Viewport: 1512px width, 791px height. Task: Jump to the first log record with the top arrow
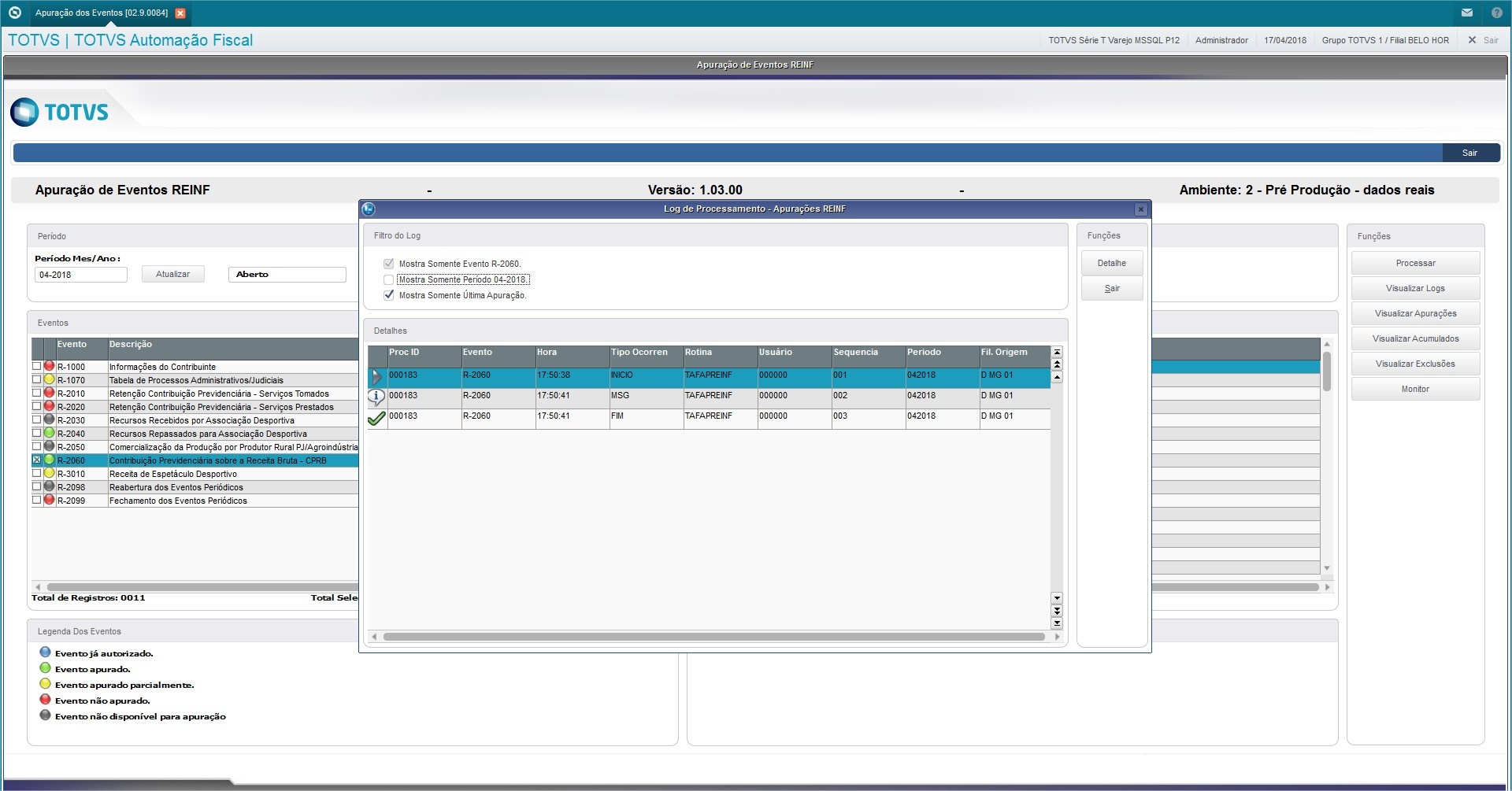(1057, 352)
